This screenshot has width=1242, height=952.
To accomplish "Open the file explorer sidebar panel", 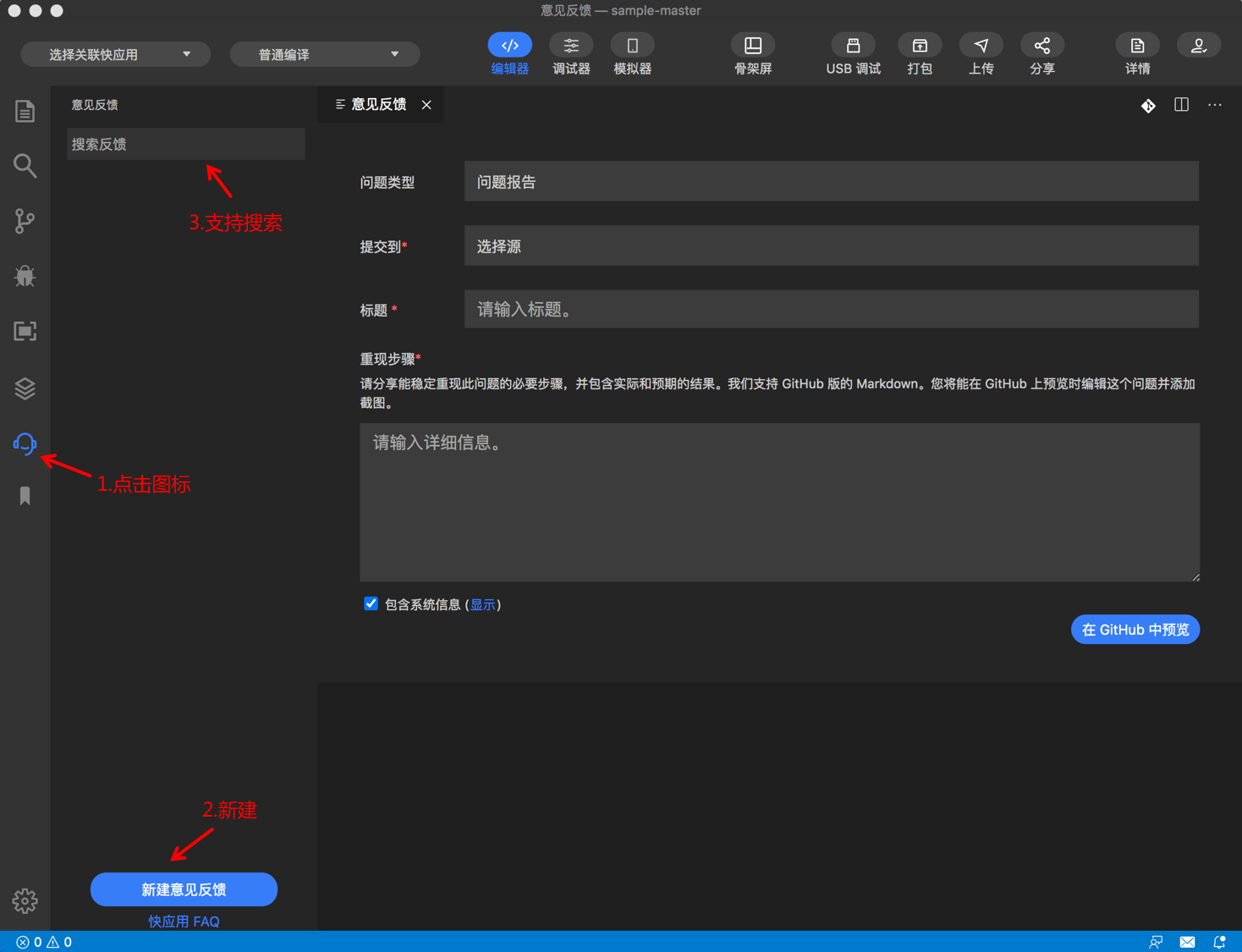I will coord(25,111).
